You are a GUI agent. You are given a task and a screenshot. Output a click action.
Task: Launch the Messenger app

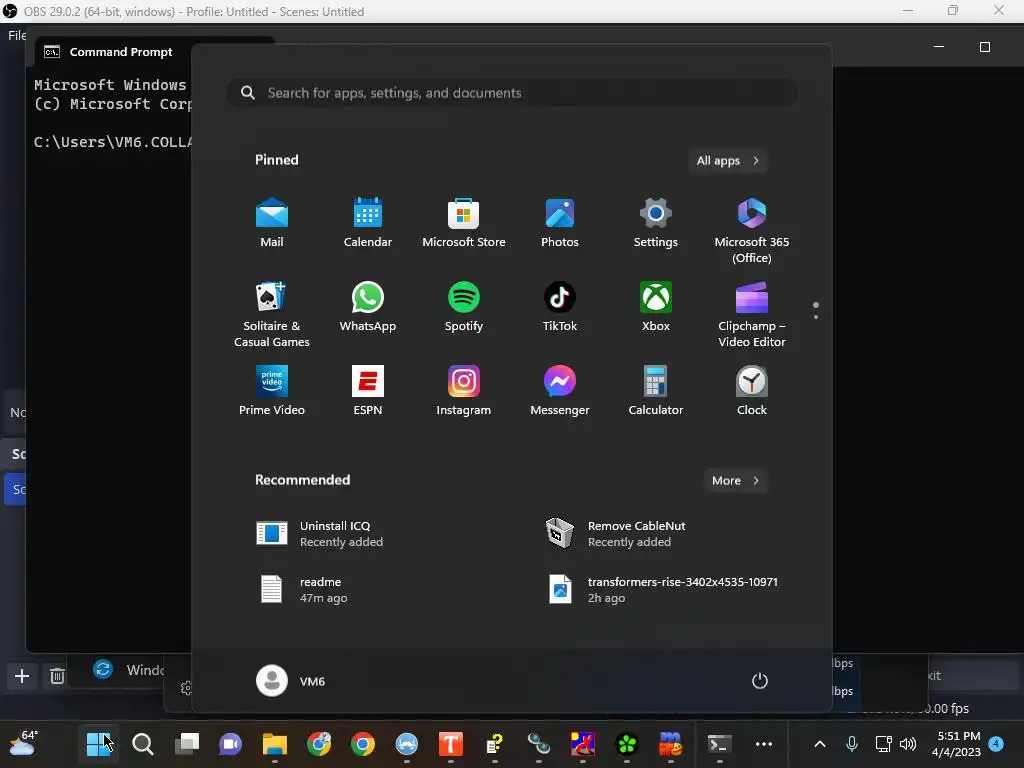point(560,391)
